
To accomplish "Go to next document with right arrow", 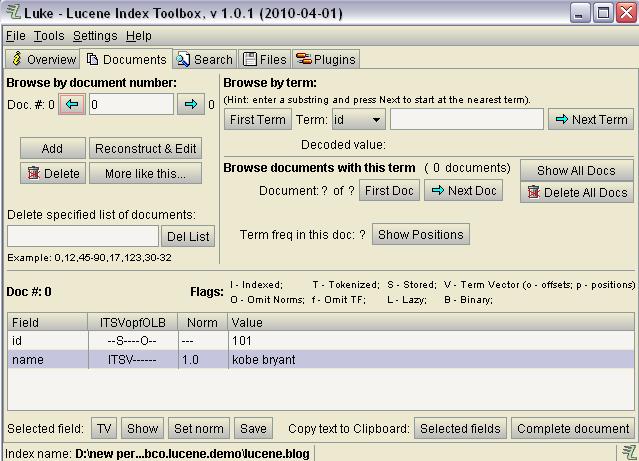I will pos(191,104).
